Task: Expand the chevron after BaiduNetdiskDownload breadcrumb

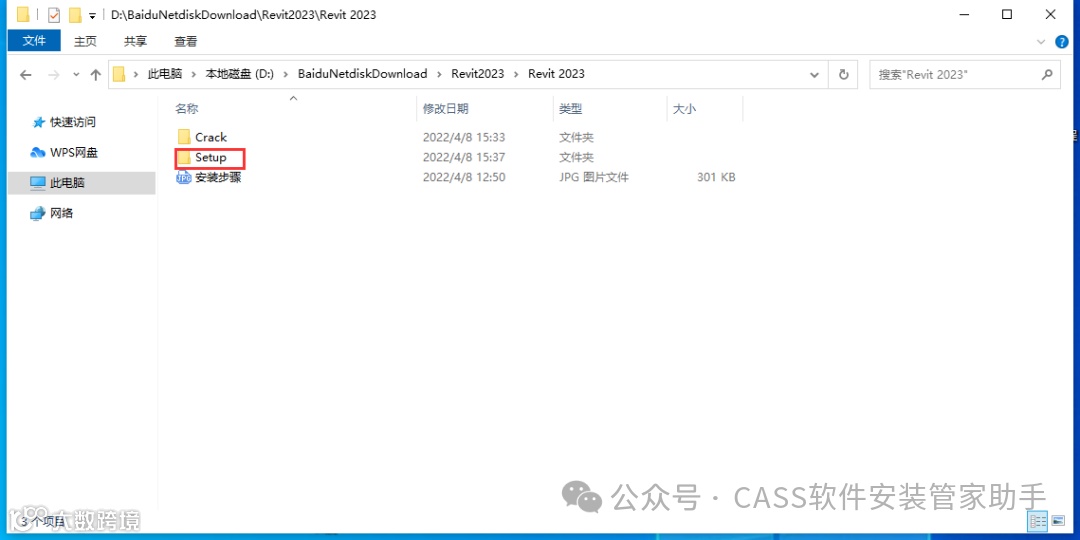Action: tap(439, 74)
